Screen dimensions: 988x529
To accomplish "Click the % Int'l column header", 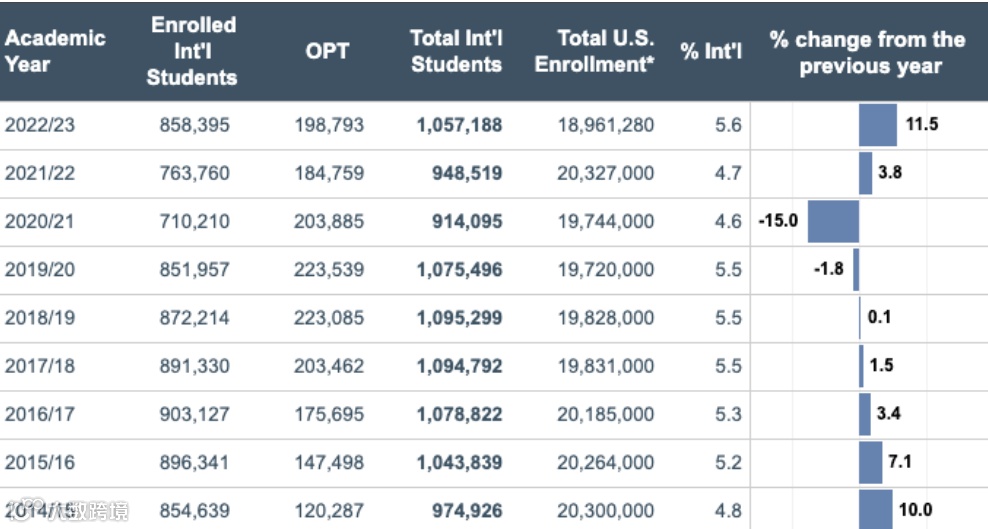I will point(711,50).
